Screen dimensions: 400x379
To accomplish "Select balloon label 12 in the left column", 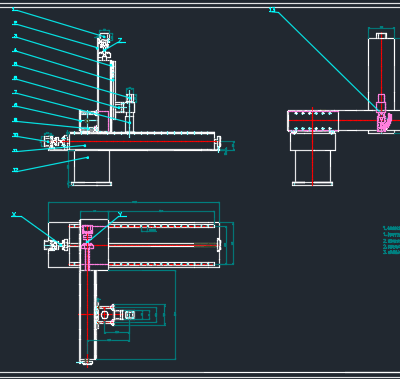I will [15, 170].
